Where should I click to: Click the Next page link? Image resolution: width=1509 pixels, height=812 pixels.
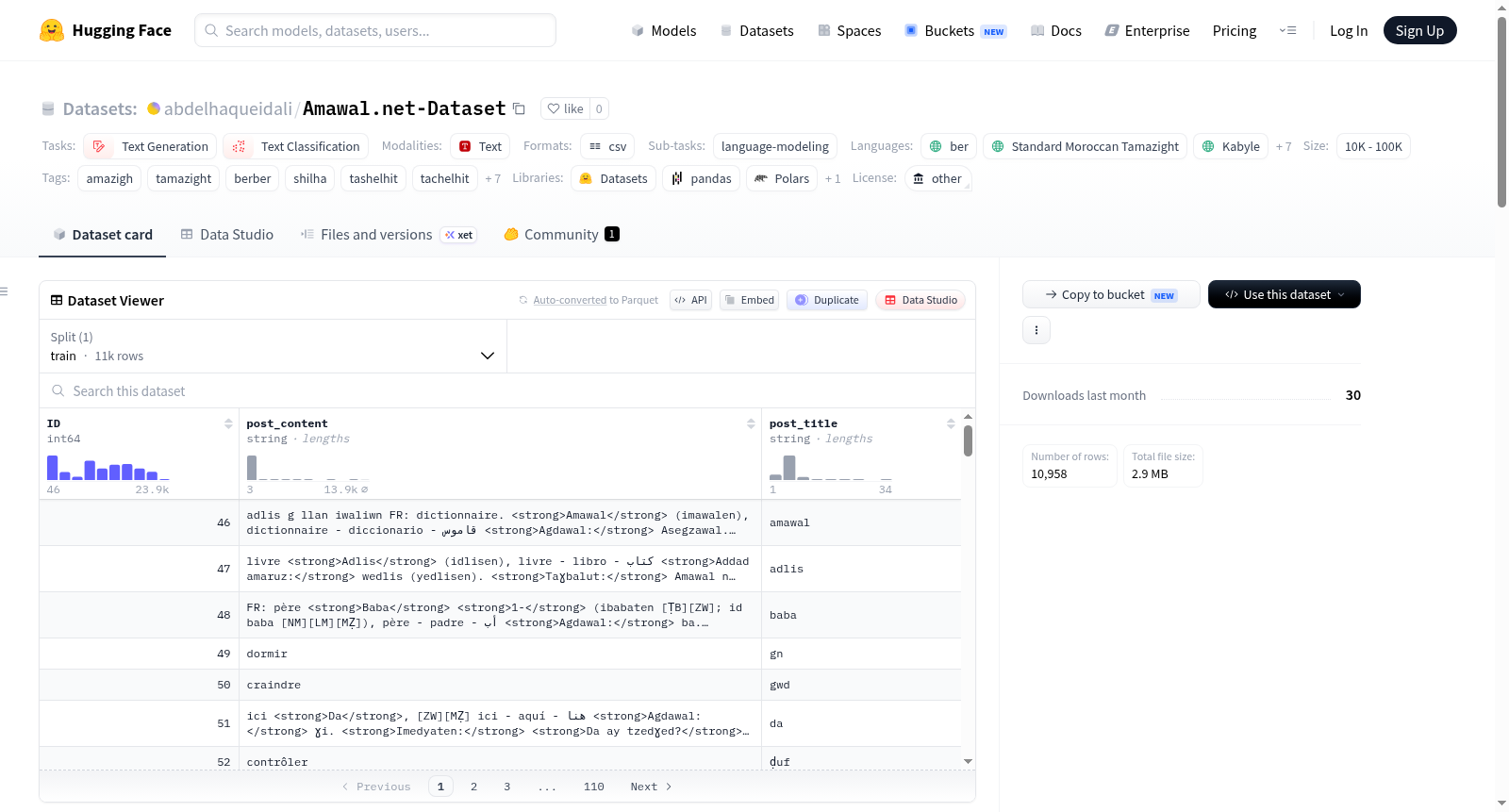[x=651, y=787]
